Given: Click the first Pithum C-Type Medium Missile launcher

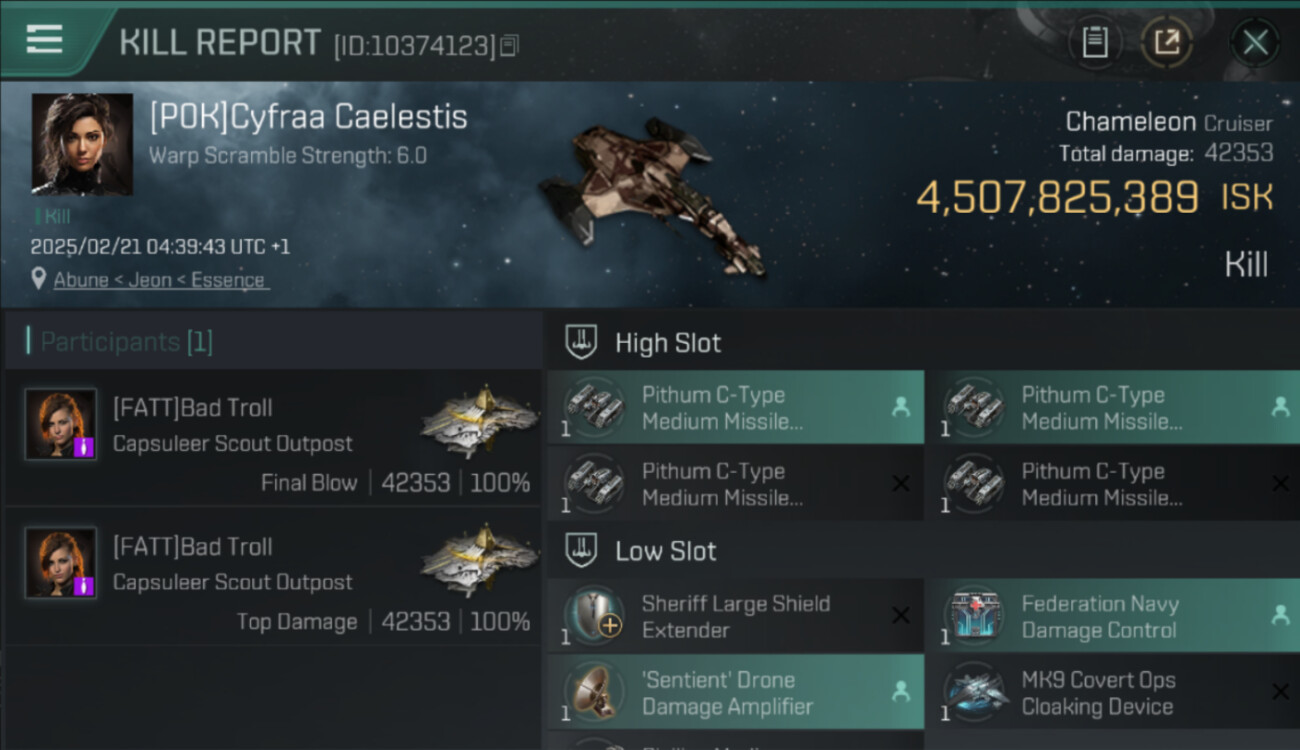Looking at the screenshot, I should [735, 408].
